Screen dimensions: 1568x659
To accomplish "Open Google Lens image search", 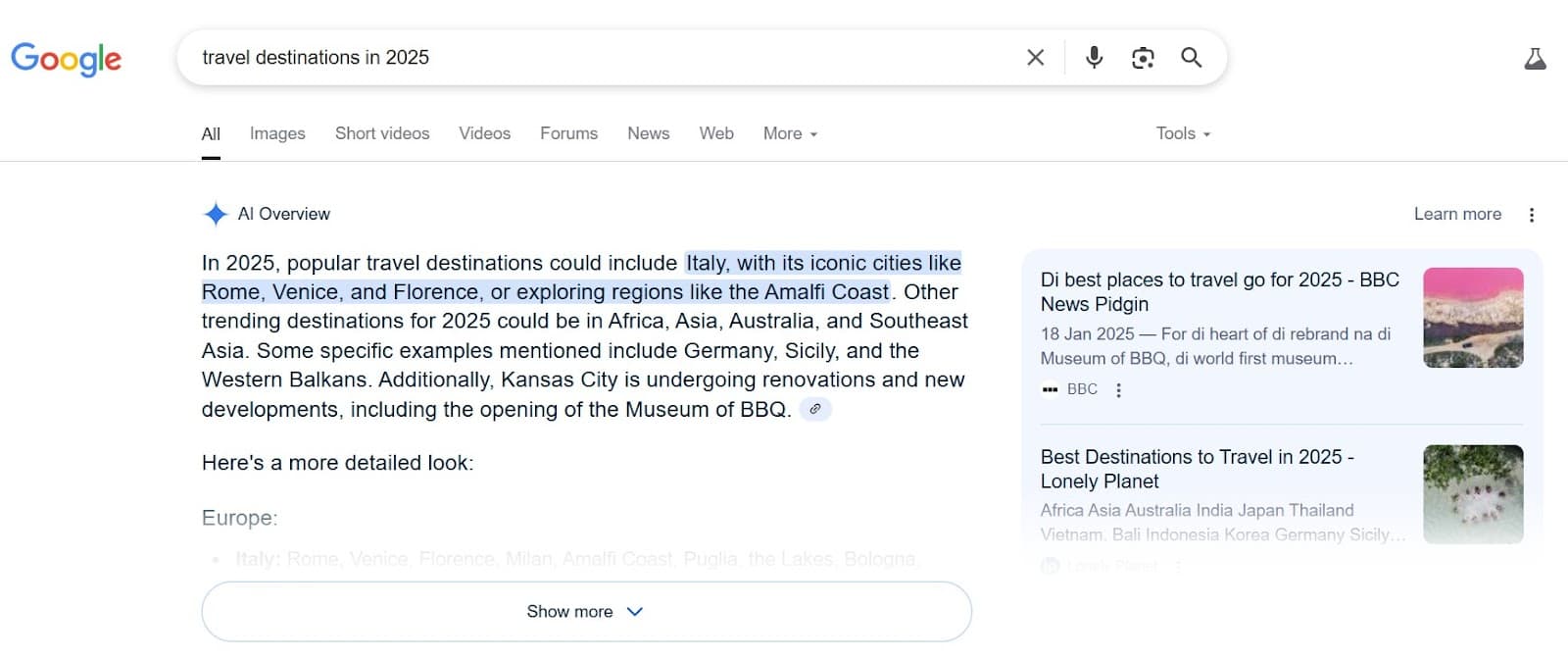I will 1142,58.
